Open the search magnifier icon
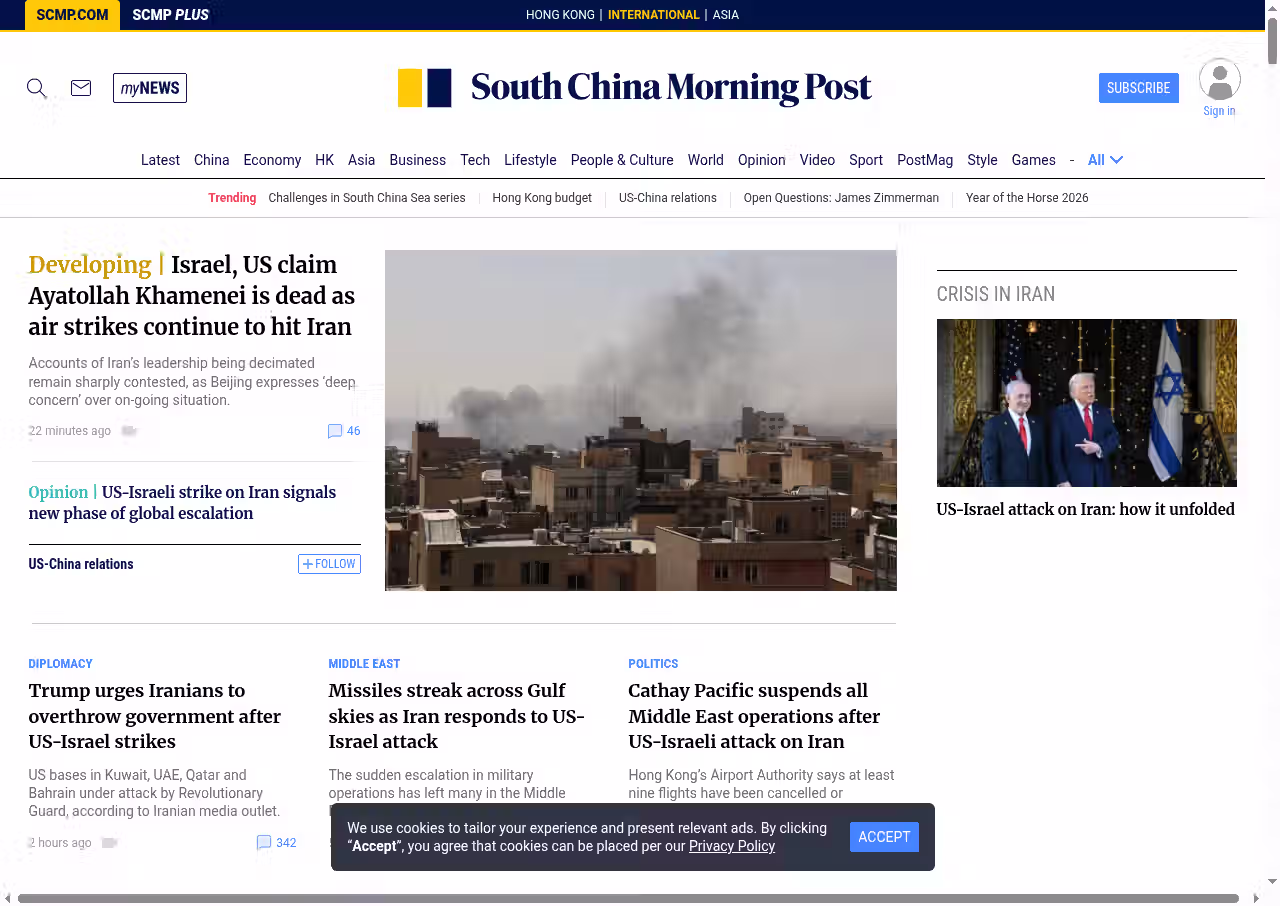Image resolution: width=1280 pixels, height=906 pixels. [37, 88]
